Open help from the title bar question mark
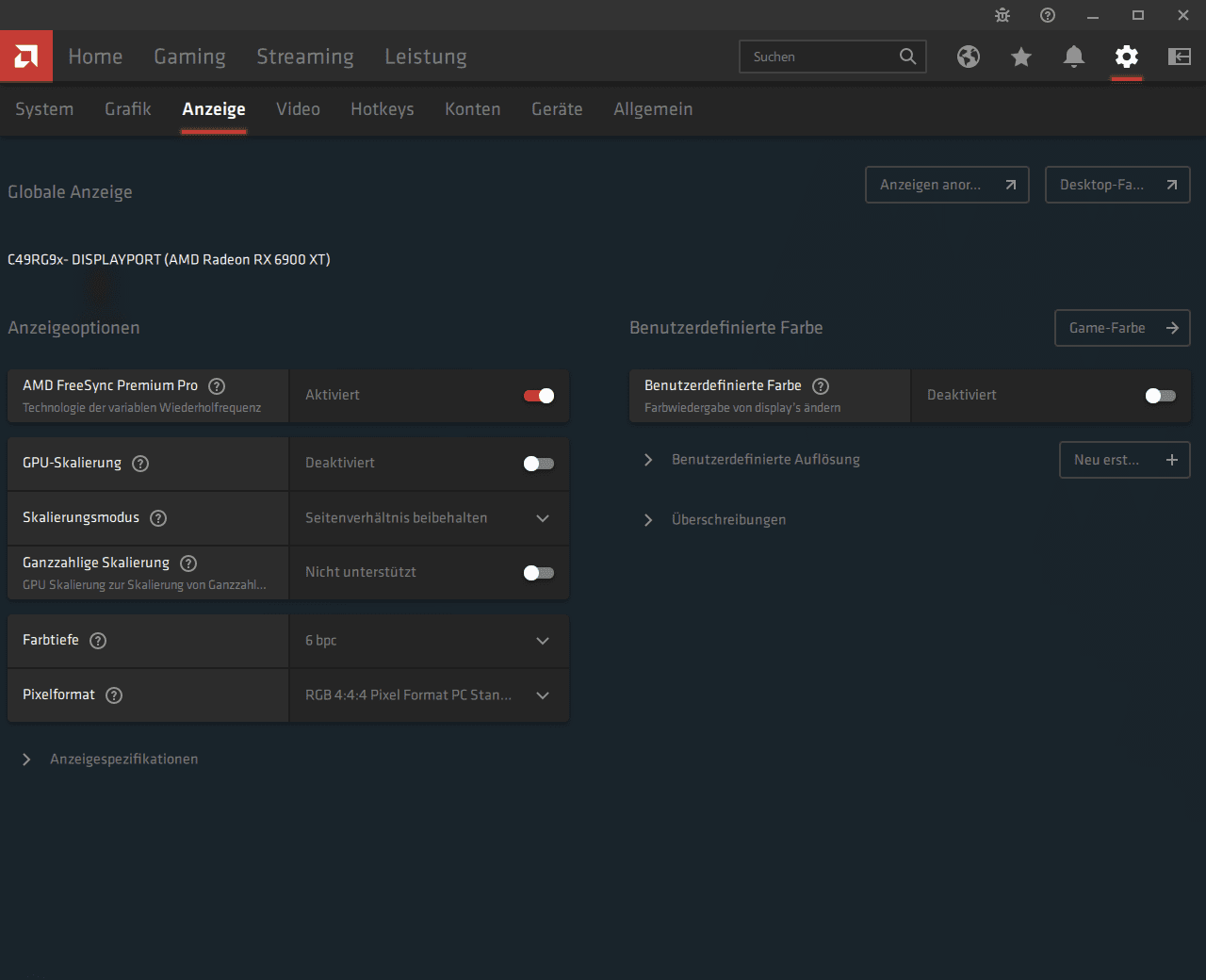 [1048, 15]
